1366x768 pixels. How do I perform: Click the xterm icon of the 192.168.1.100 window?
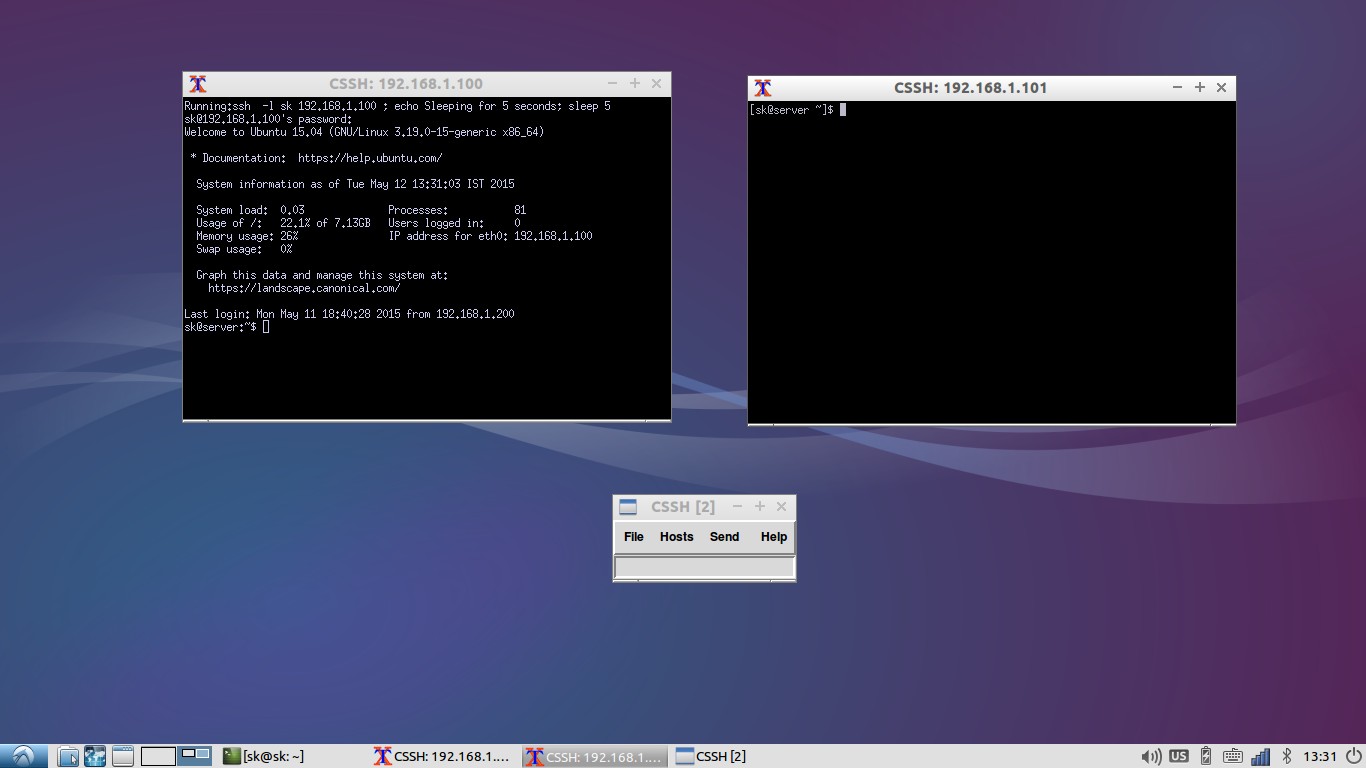point(198,84)
